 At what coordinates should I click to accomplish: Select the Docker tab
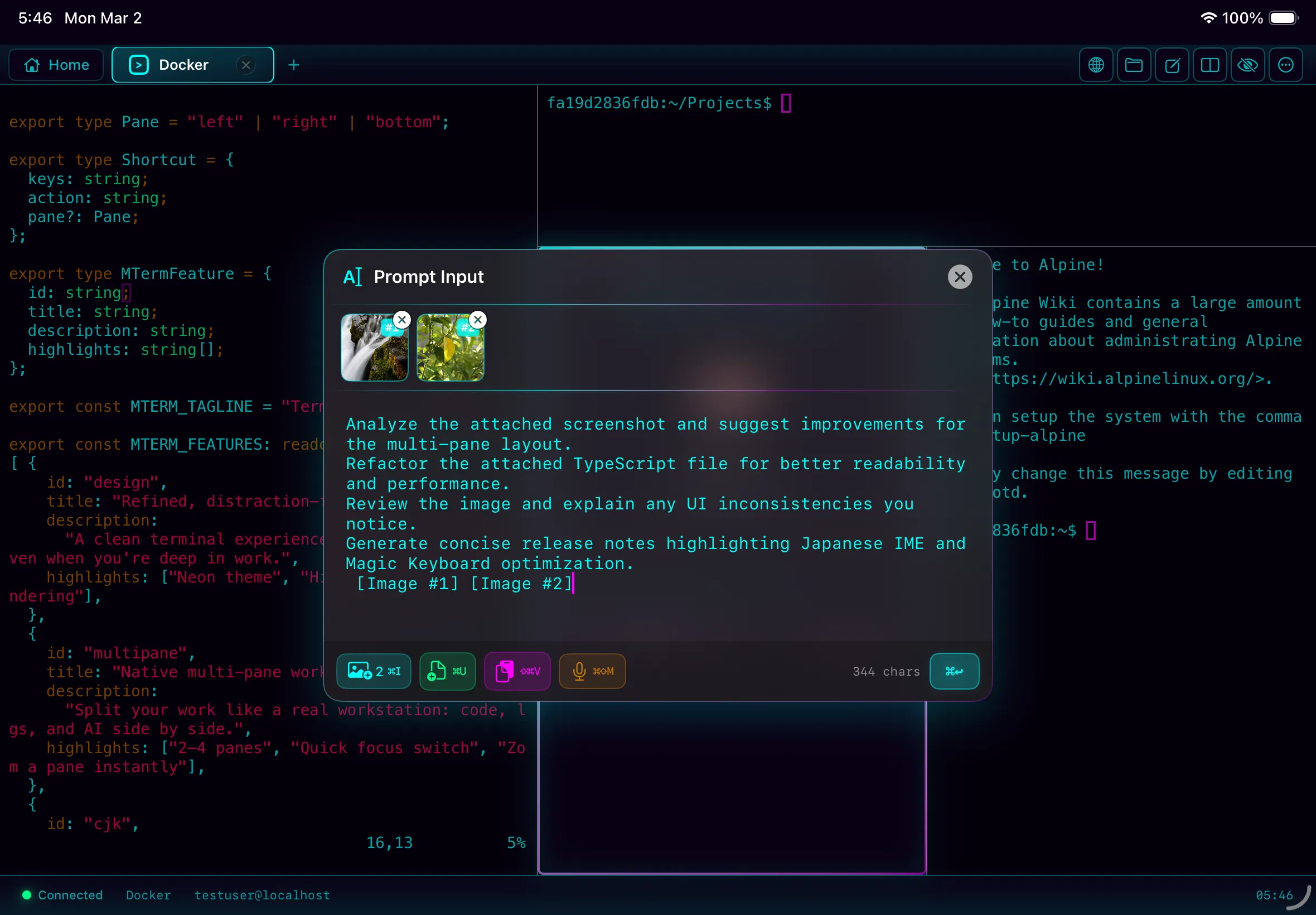point(183,65)
